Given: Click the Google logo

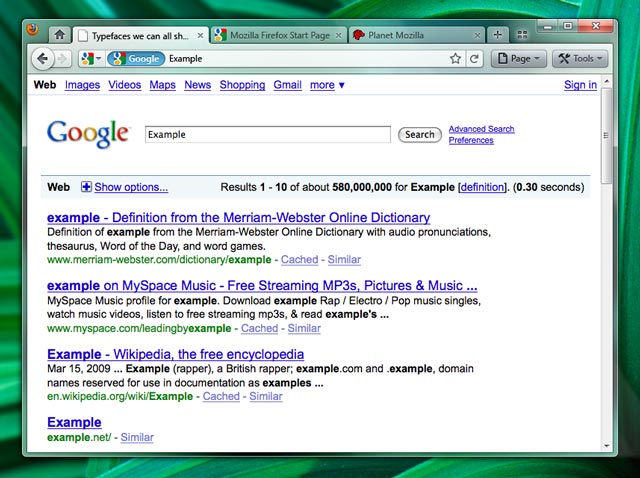Looking at the screenshot, I should click(88, 134).
